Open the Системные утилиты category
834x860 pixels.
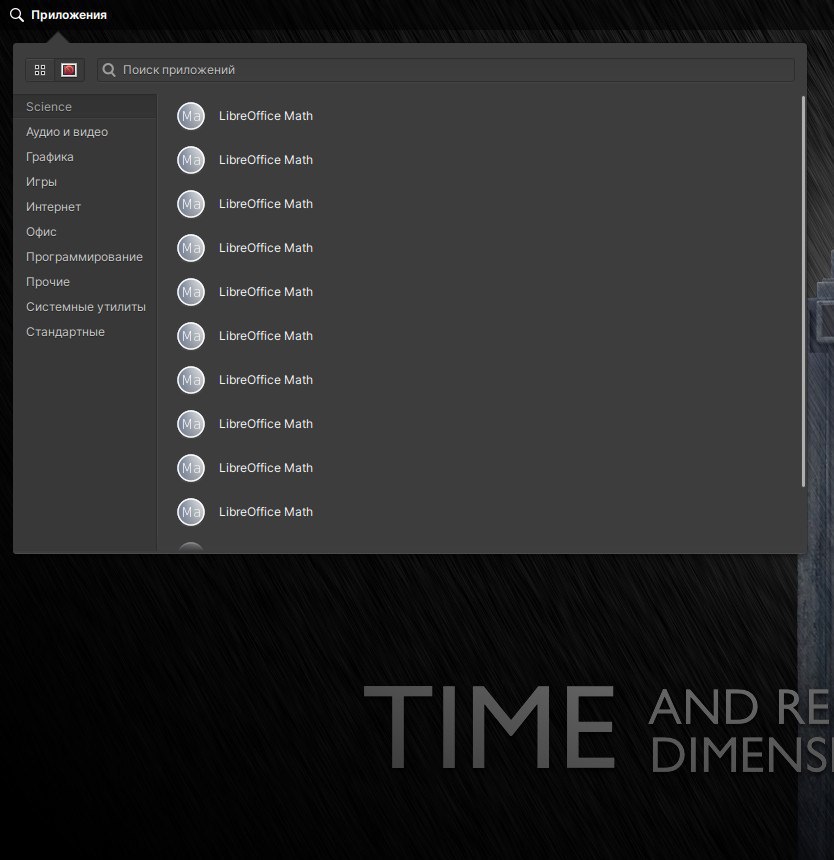tap(85, 307)
